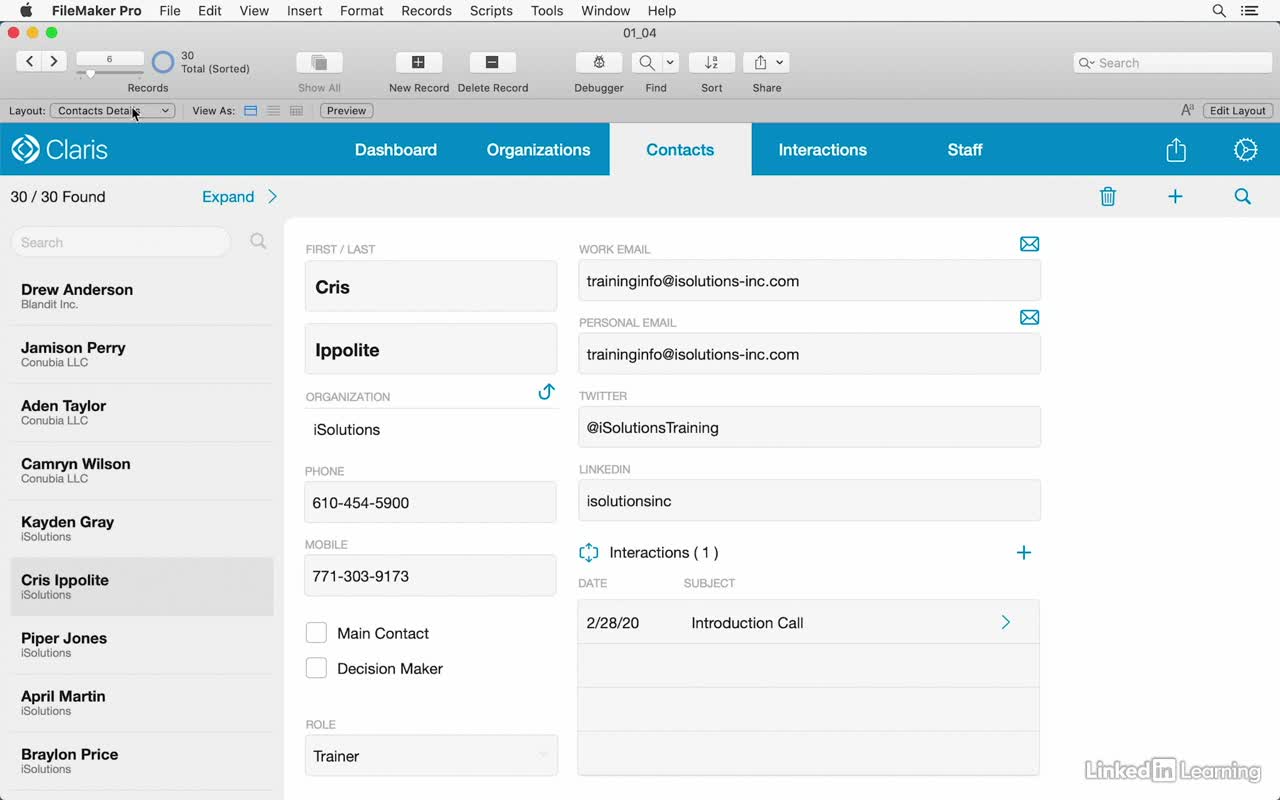Viewport: 1280px width, 800px height.
Task: Open Find options dropdown arrow
Action: point(670,62)
